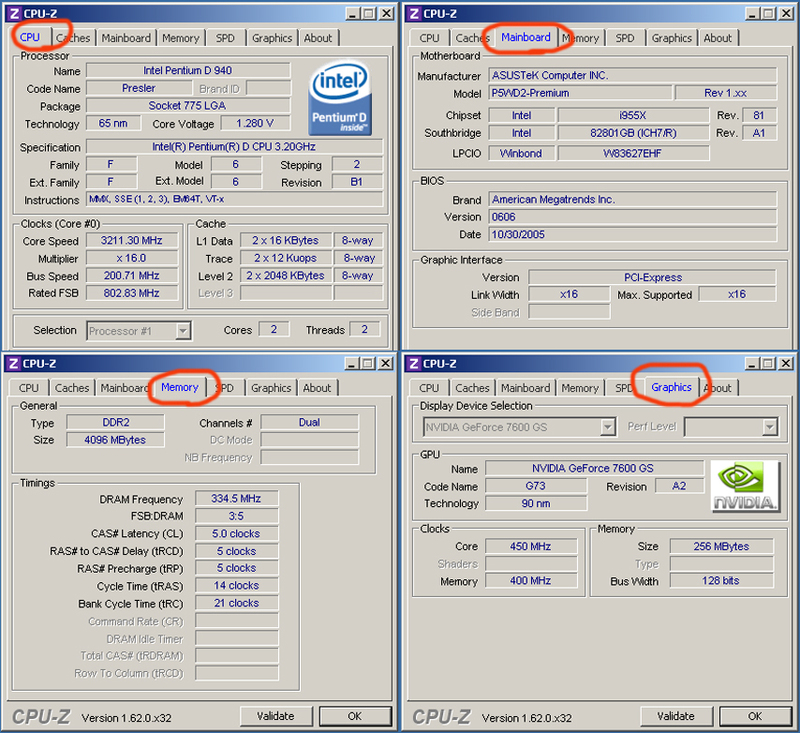This screenshot has height=733, width=800.
Task: Click the Multiplier x 16.0 value
Action: coord(132,258)
